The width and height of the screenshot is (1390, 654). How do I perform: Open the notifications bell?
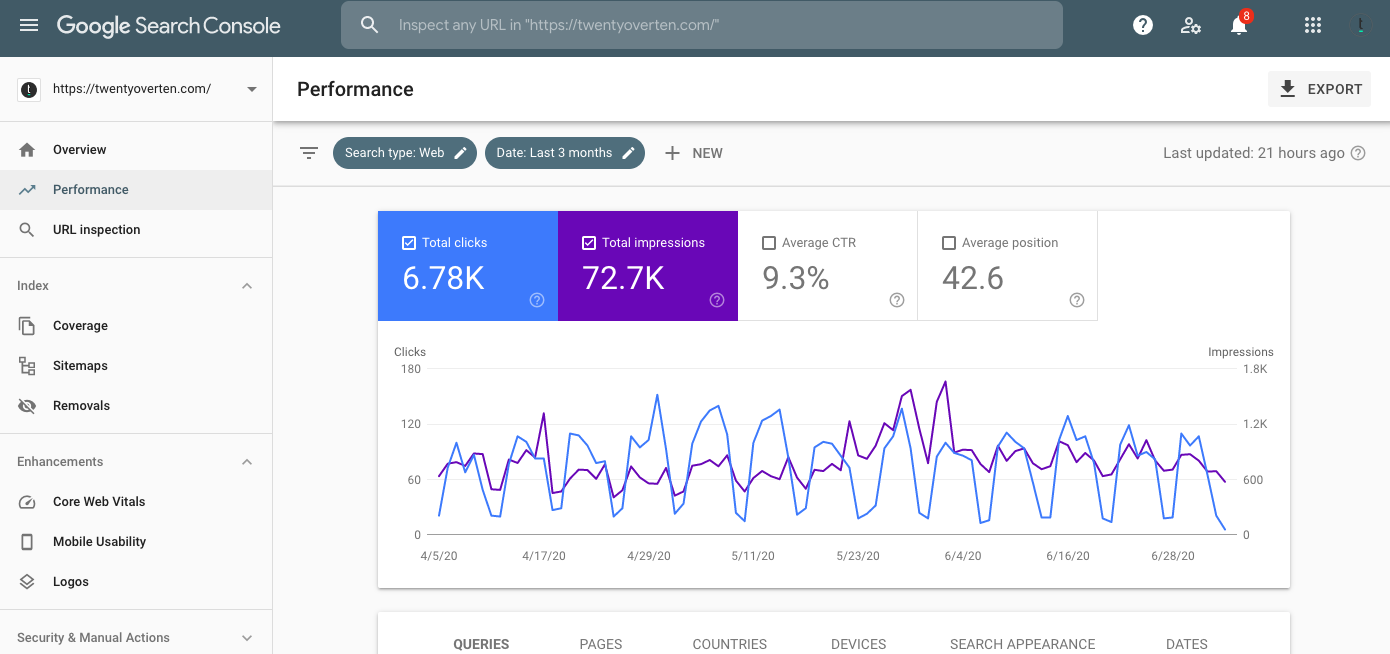[1239, 26]
